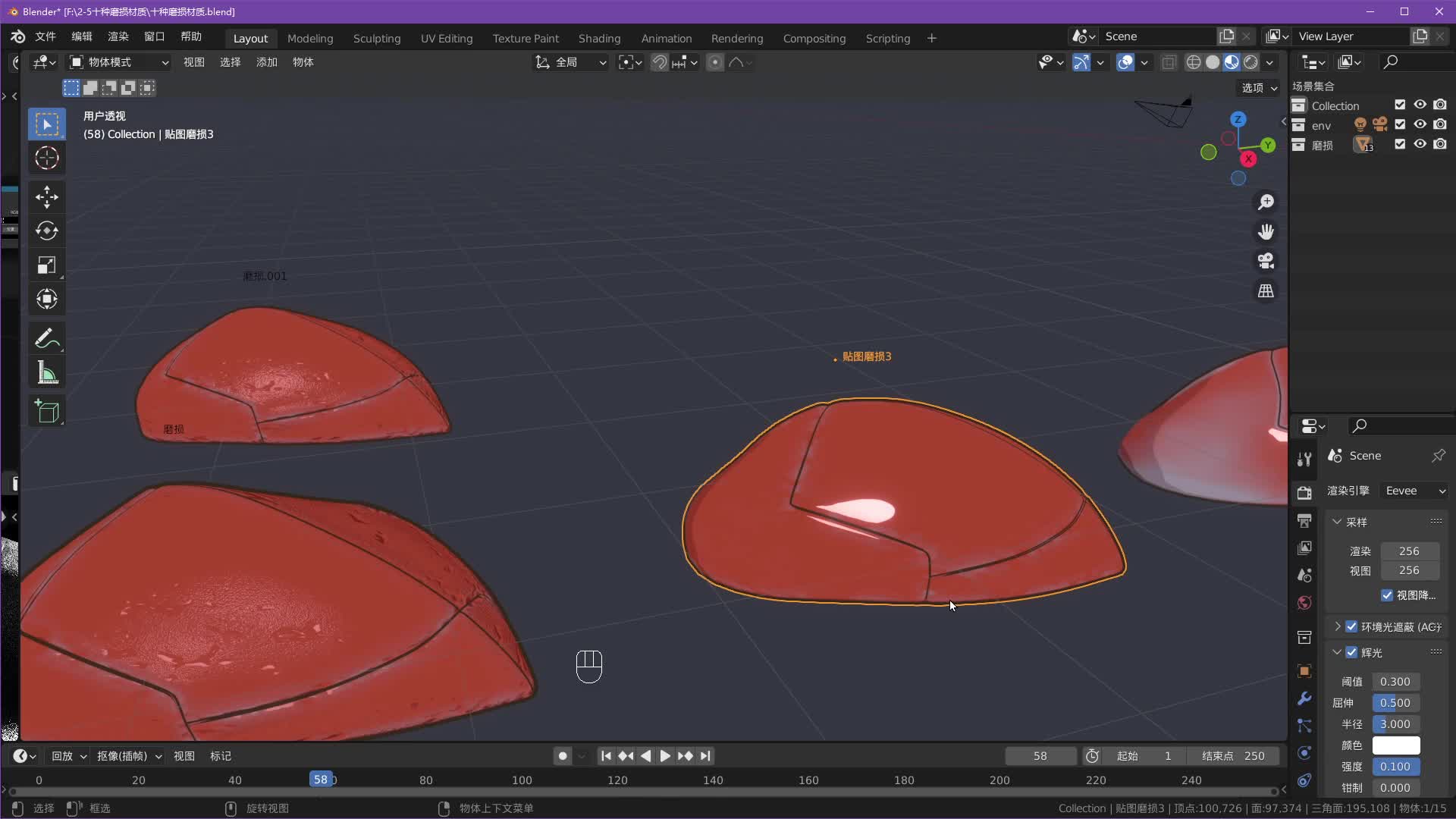Hide the 磨损 collection in viewport
This screenshot has width=1456, height=819.
(1420, 144)
